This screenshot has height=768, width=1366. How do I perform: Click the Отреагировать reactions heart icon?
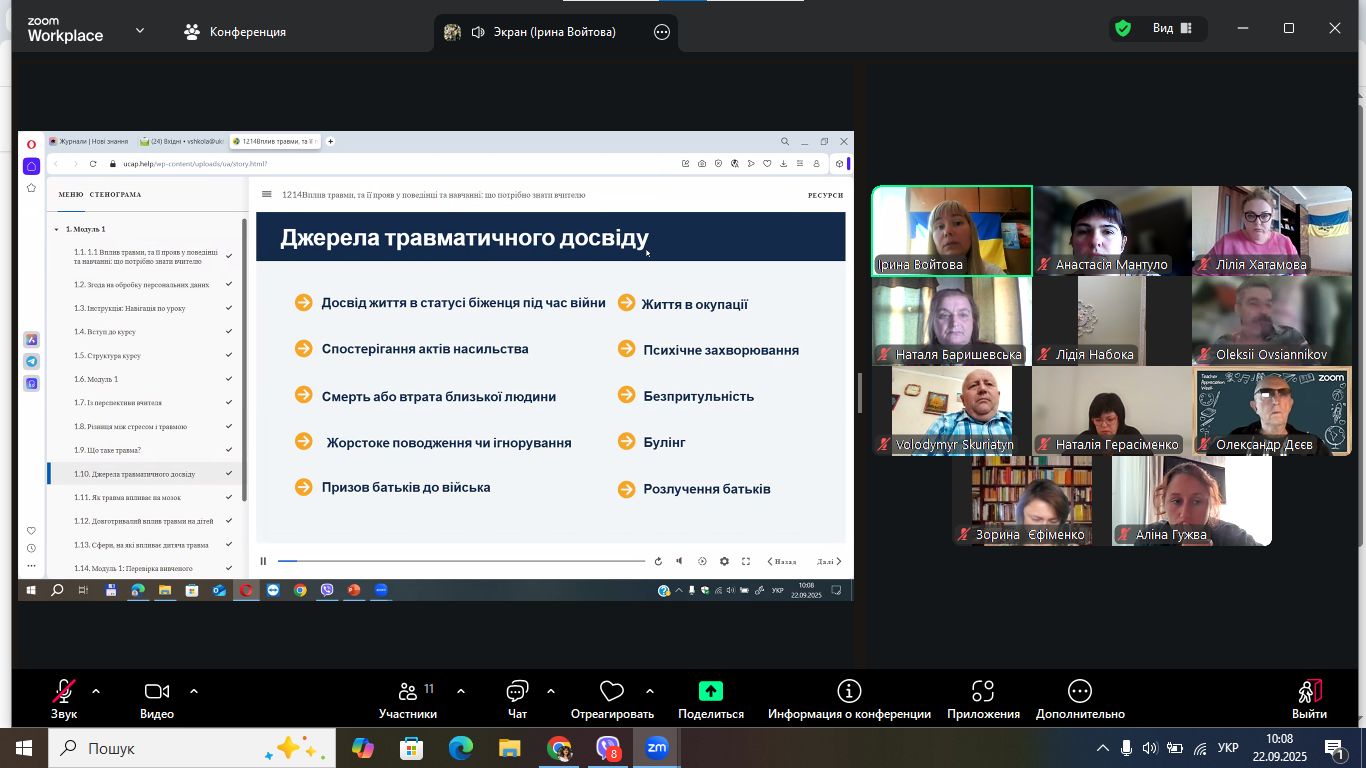pyautogui.click(x=612, y=692)
